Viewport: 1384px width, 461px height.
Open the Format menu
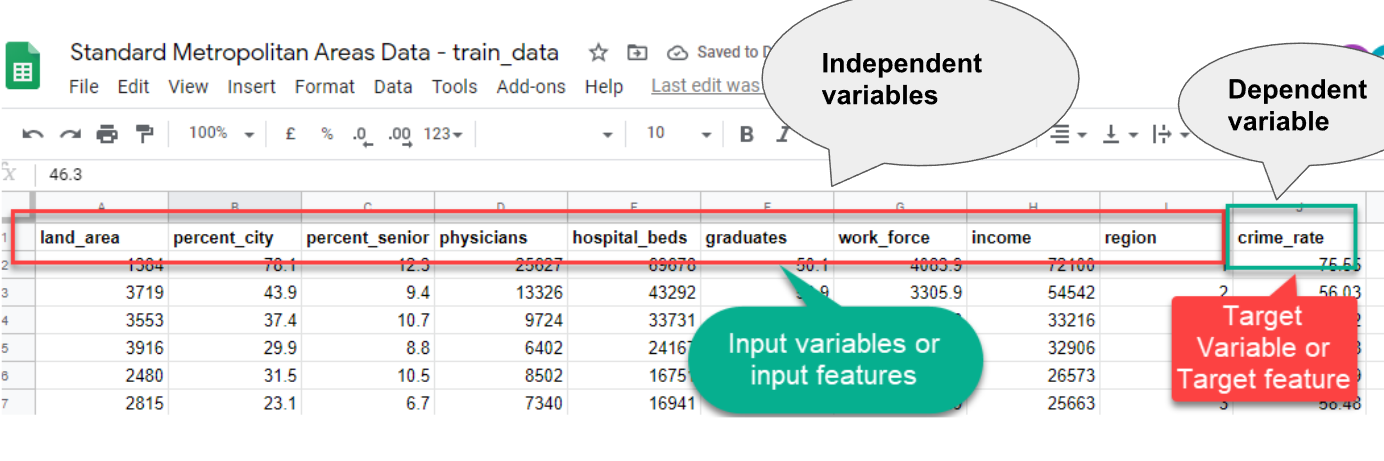[324, 87]
